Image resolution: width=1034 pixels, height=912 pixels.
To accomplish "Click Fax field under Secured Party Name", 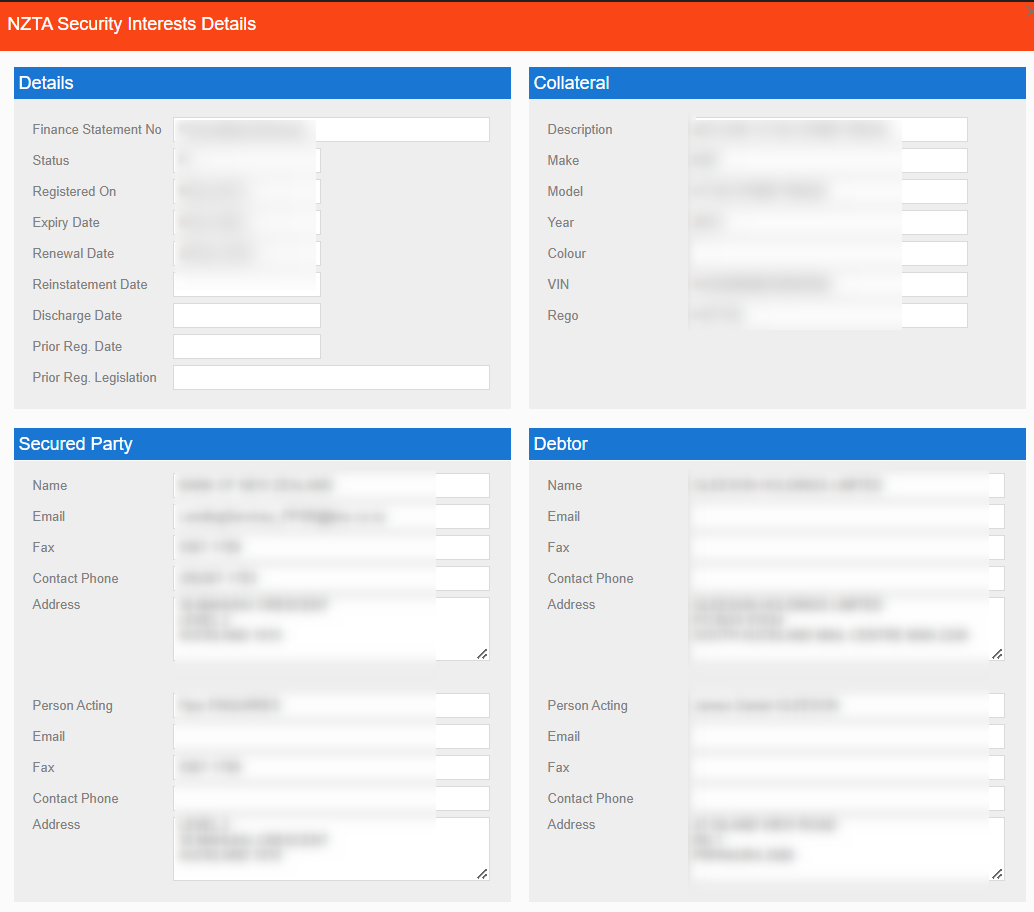I will [331, 547].
